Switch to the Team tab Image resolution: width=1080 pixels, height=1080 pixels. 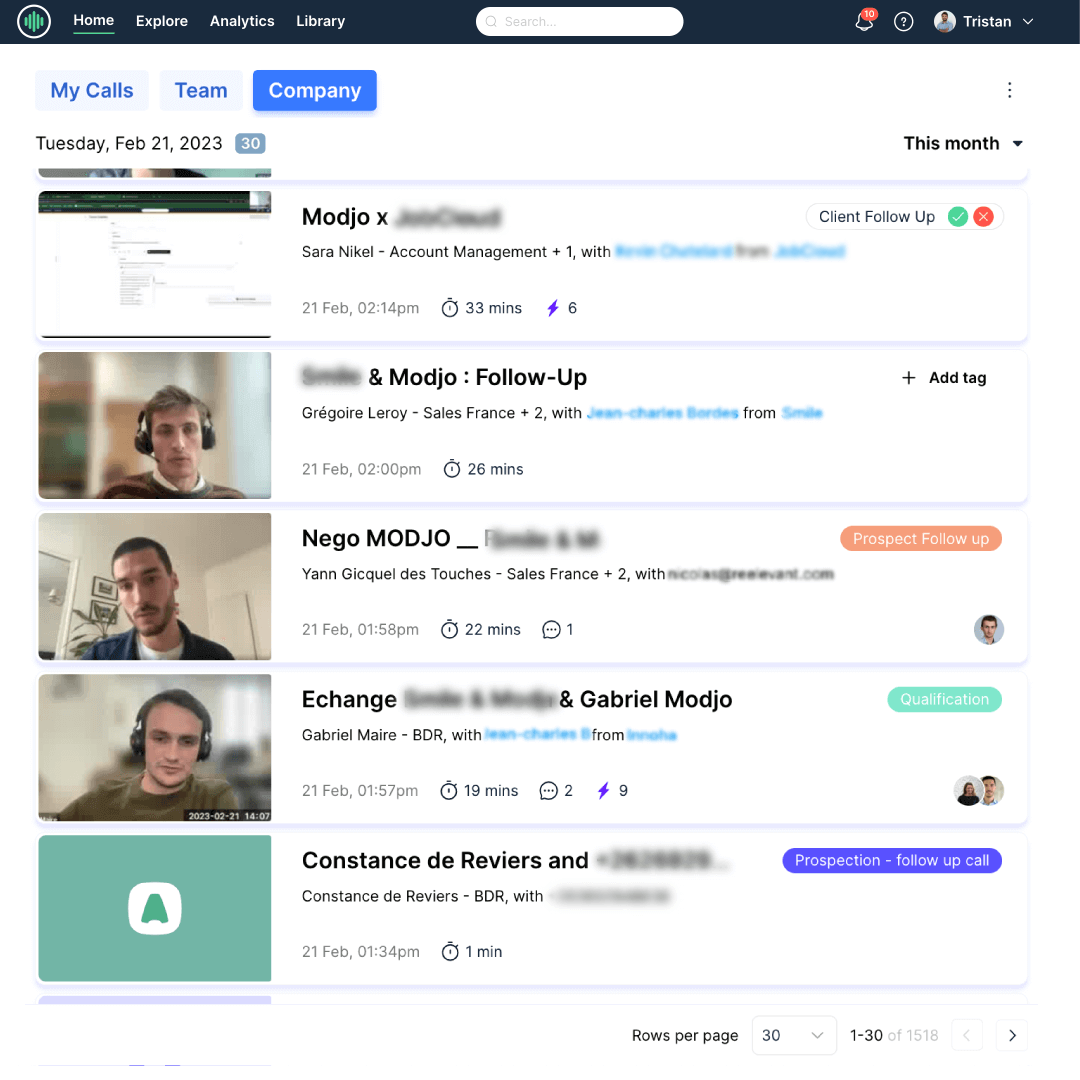pyautogui.click(x=200, y=90)
